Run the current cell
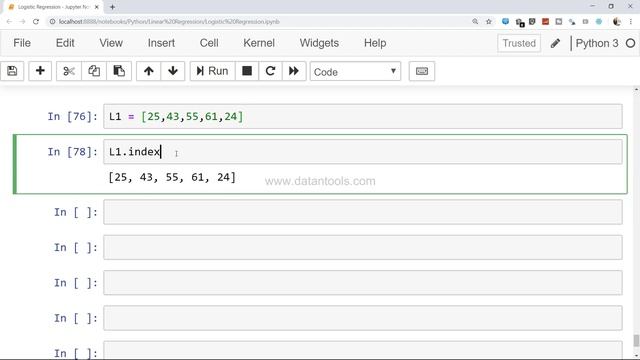 pyautogui.click(x=212, y=71)
